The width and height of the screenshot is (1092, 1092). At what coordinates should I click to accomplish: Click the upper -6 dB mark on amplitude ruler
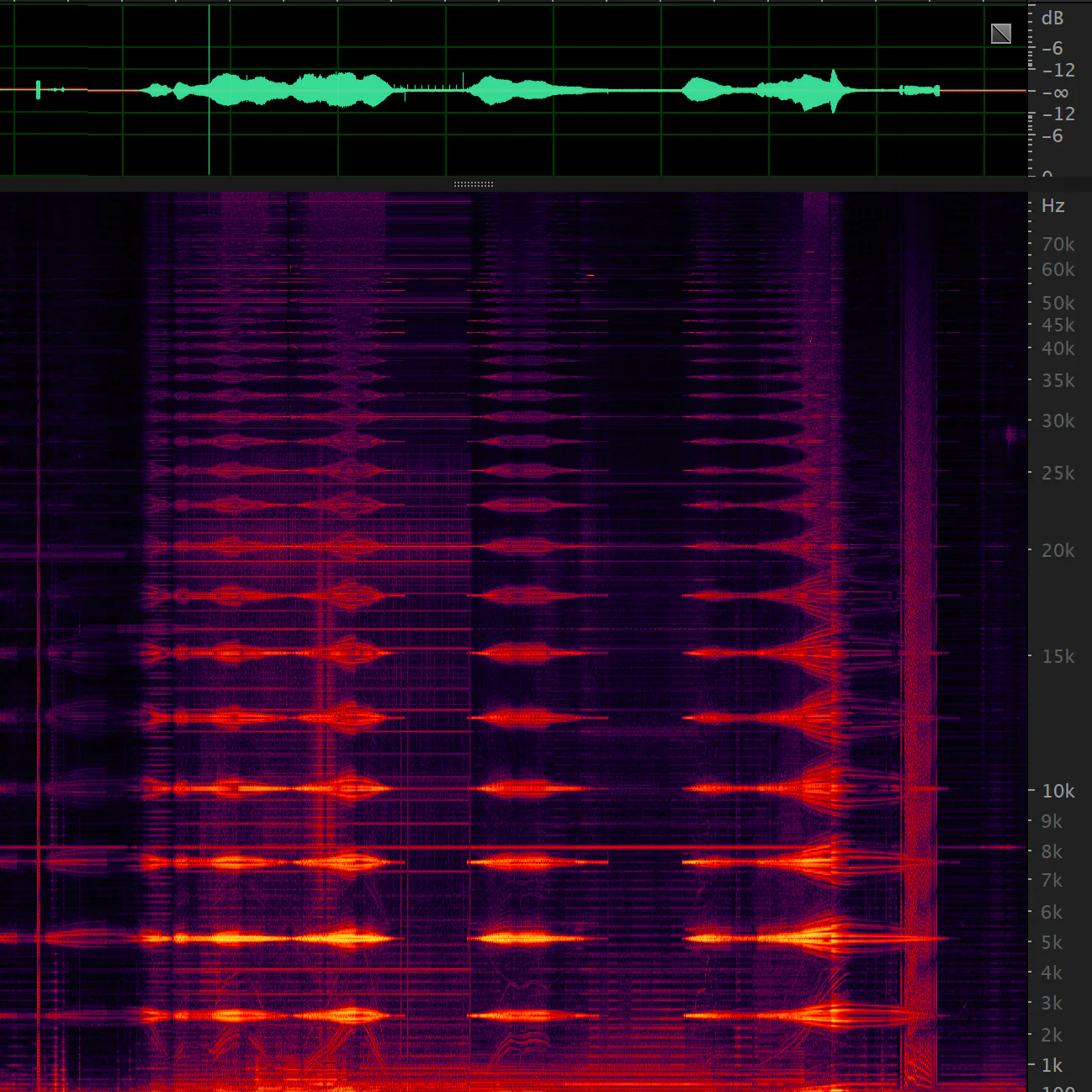click(1052, 49)
